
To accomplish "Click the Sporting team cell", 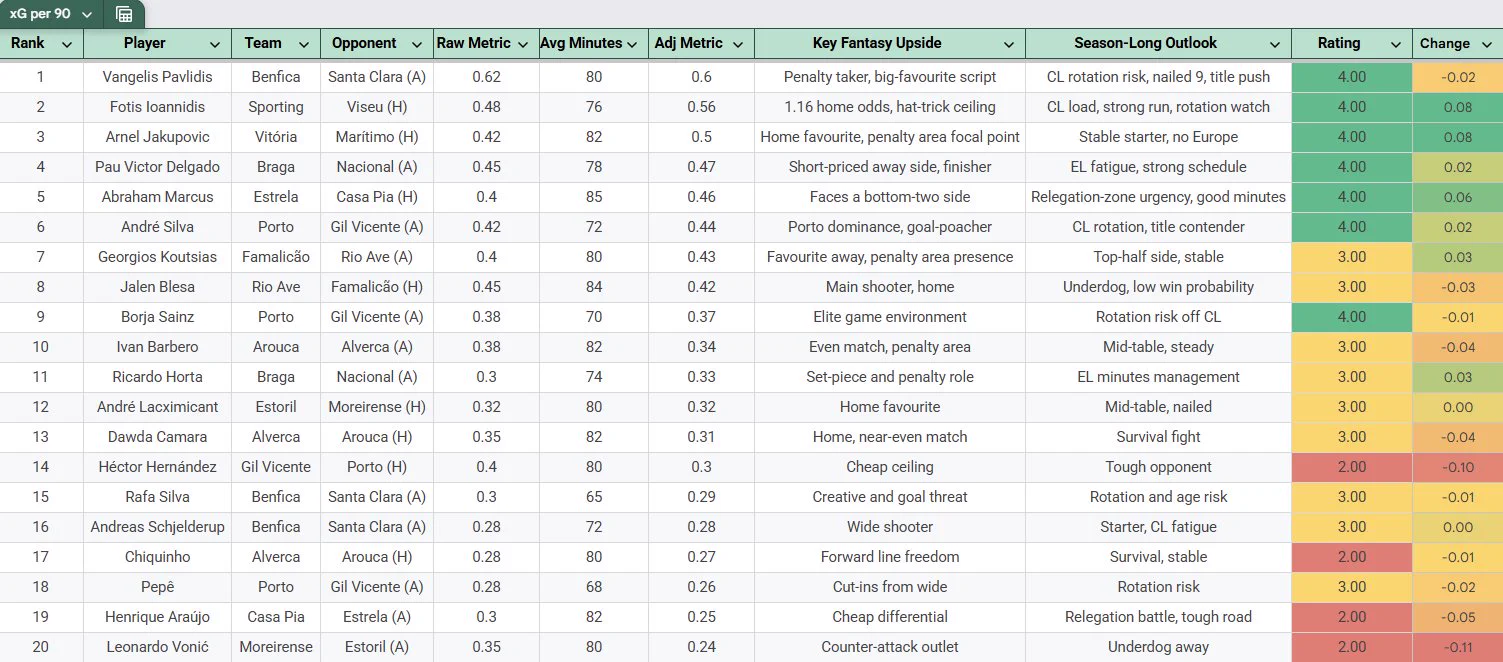I will click(x=276, y=107).
